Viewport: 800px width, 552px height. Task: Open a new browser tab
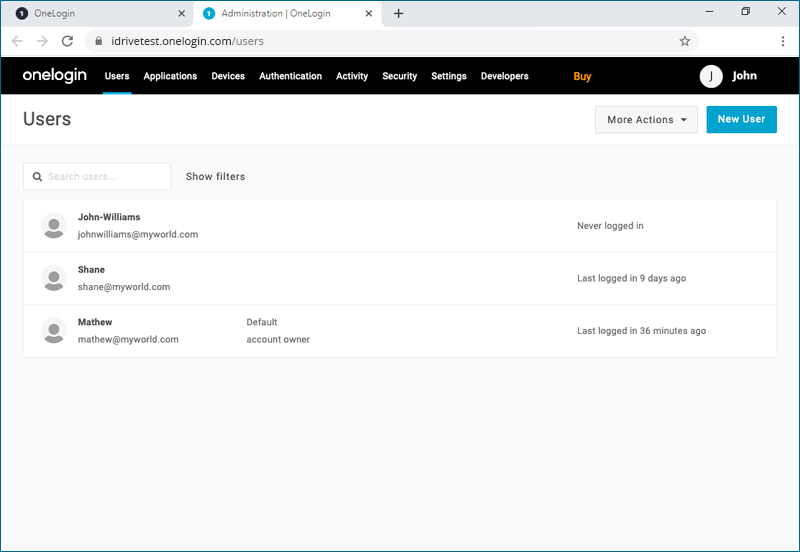coord(399,13)
